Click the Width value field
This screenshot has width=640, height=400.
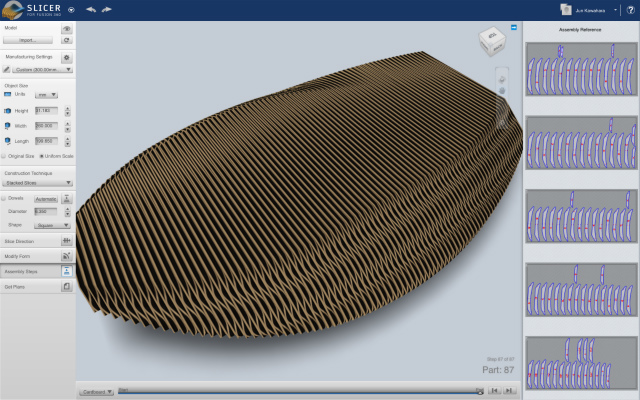[46, 126]
